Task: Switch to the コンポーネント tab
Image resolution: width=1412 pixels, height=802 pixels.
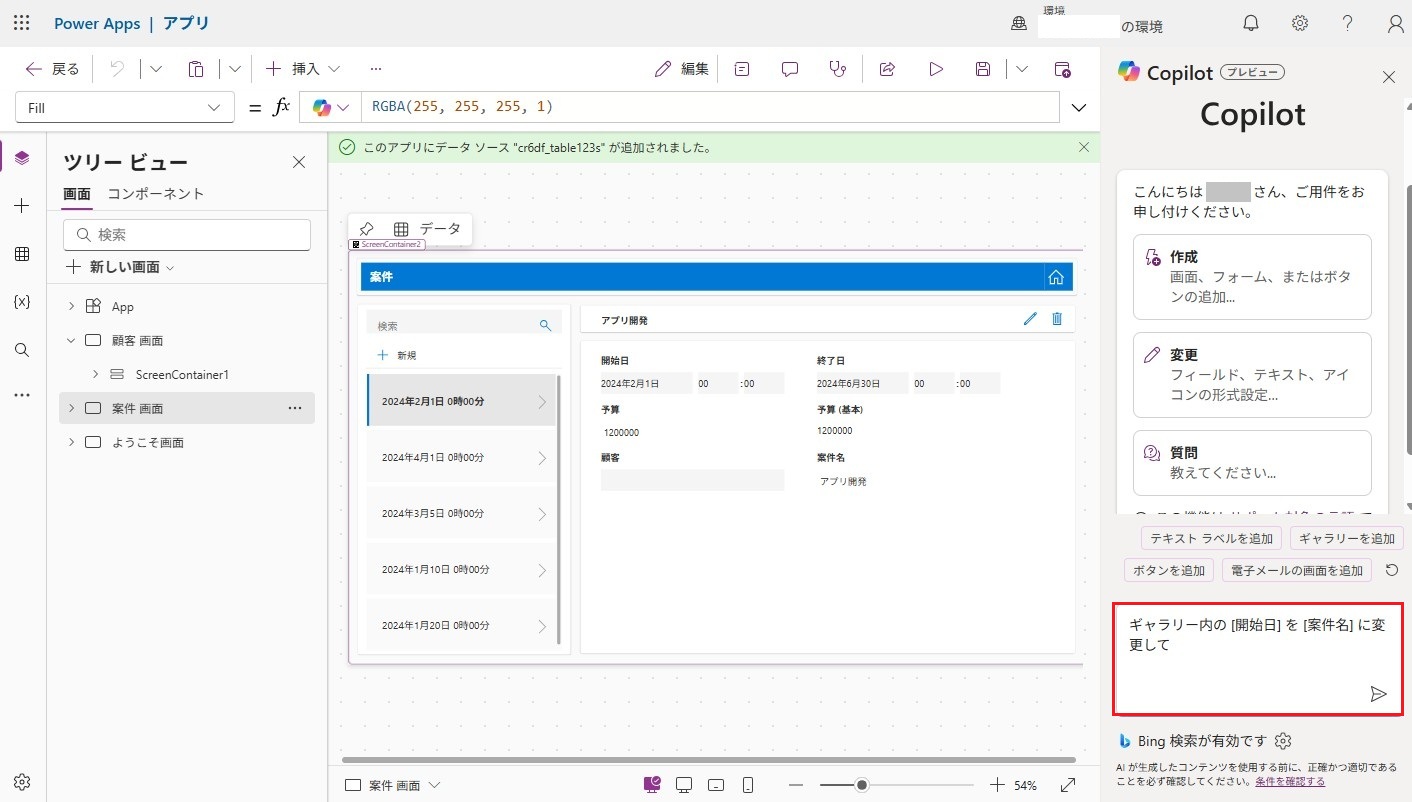Action: coord(155,194)
